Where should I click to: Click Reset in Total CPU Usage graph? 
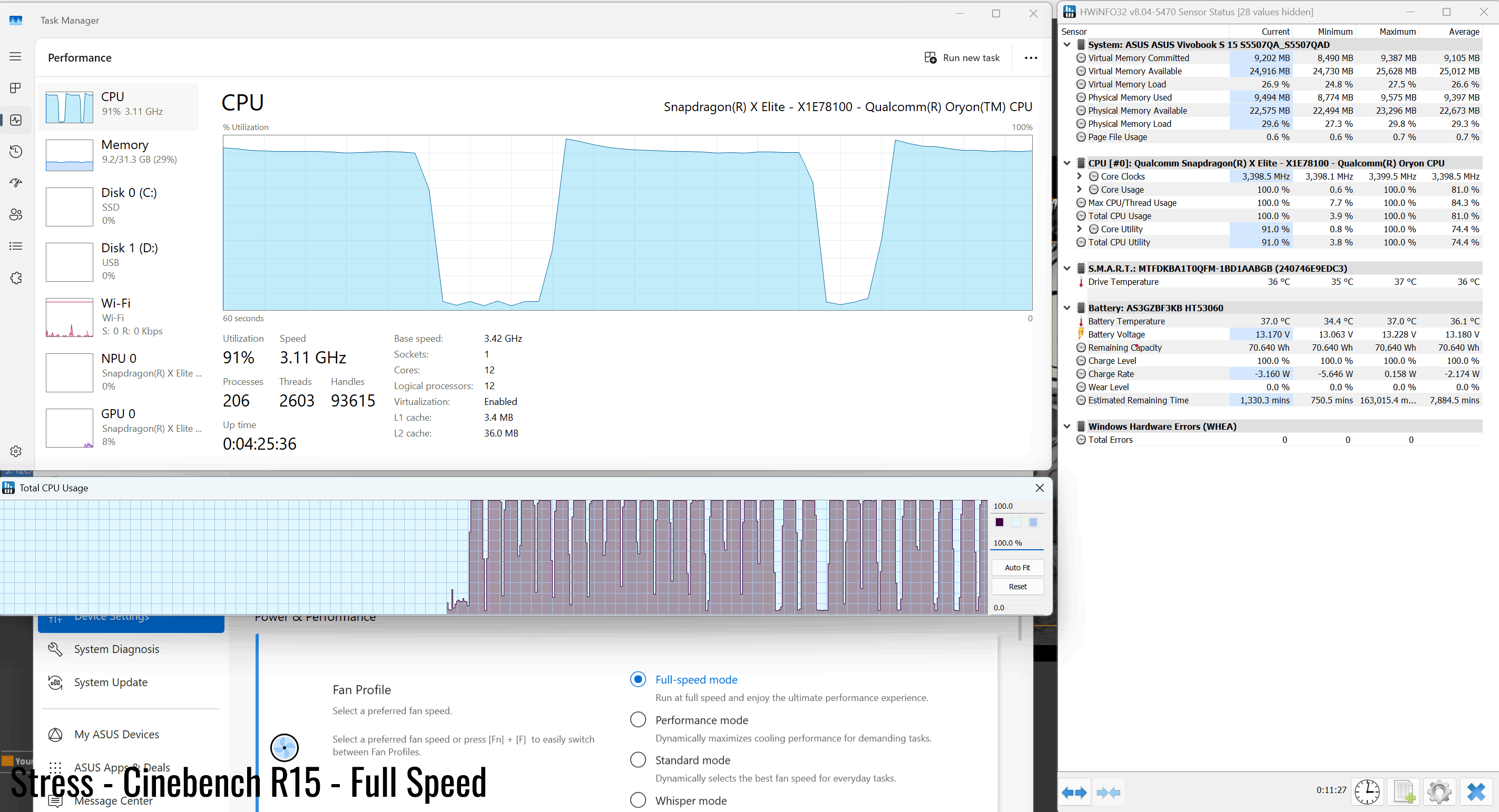pos(1017,587)
